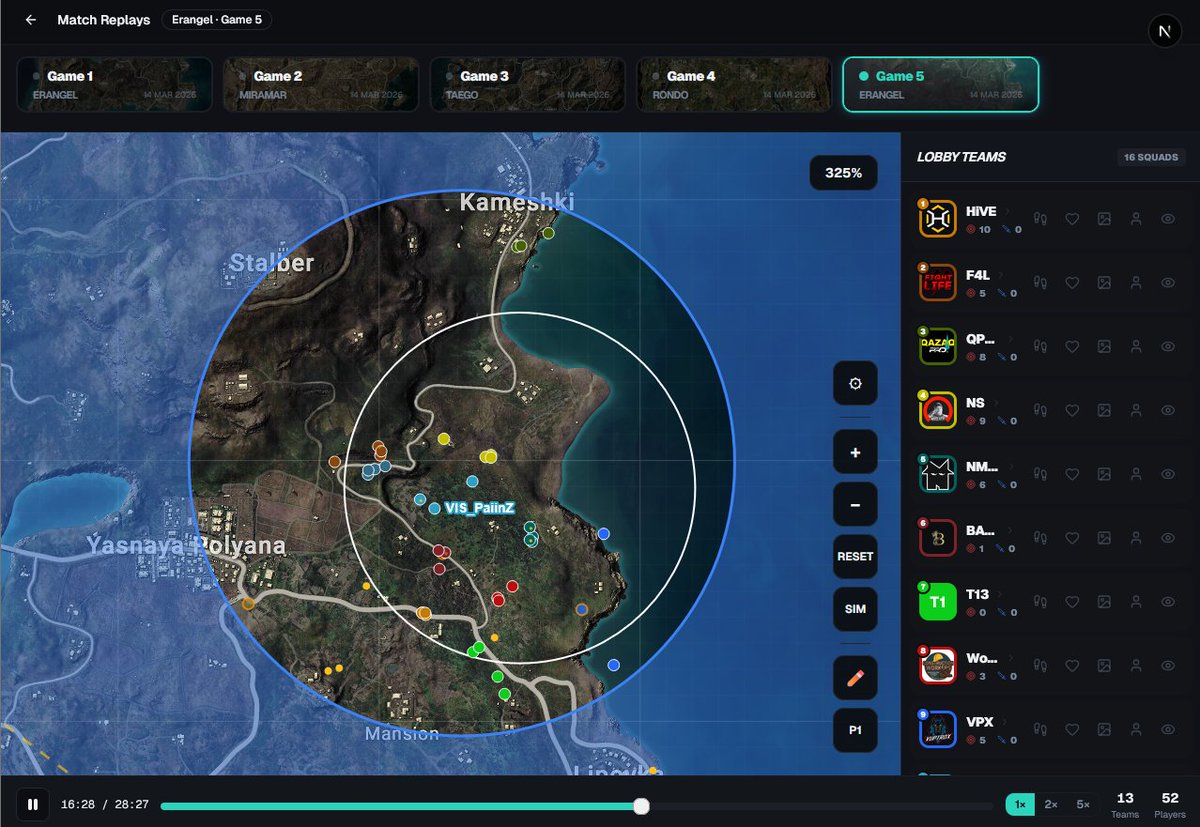Open image icon for F4L

tap(1104, 283)
